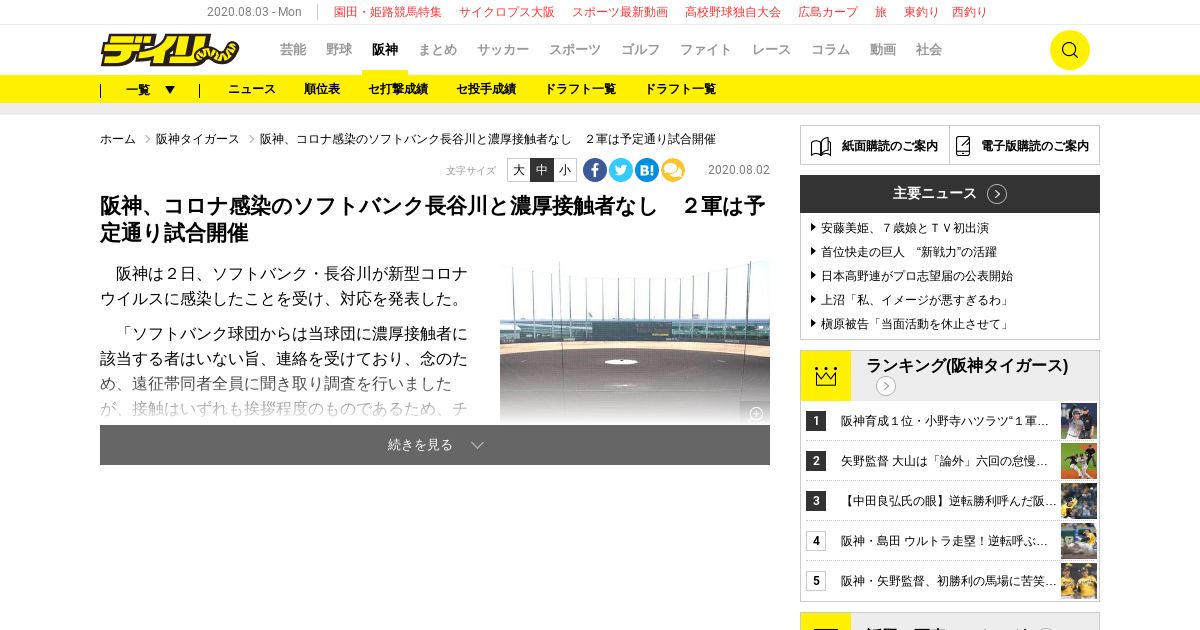Screen dimensions: 1200x630
Task: Bookmark article with Hatena B! icon
Action: 647,170
